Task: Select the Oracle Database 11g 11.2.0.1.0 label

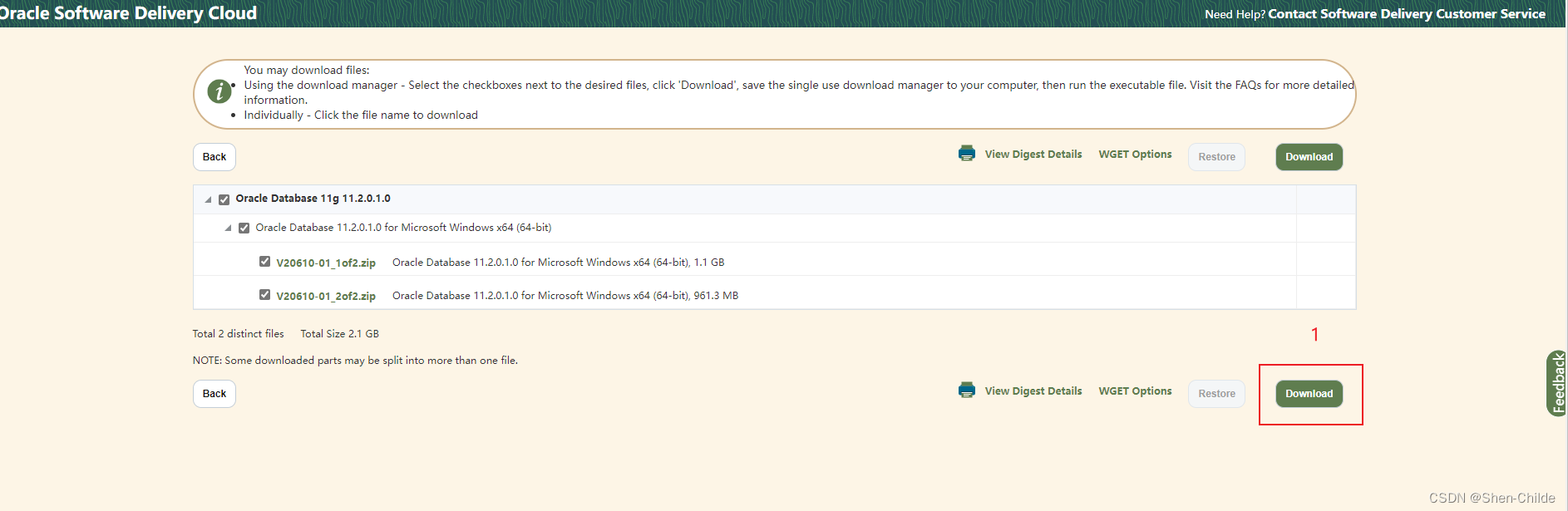Action: click(x=313, y=199)
